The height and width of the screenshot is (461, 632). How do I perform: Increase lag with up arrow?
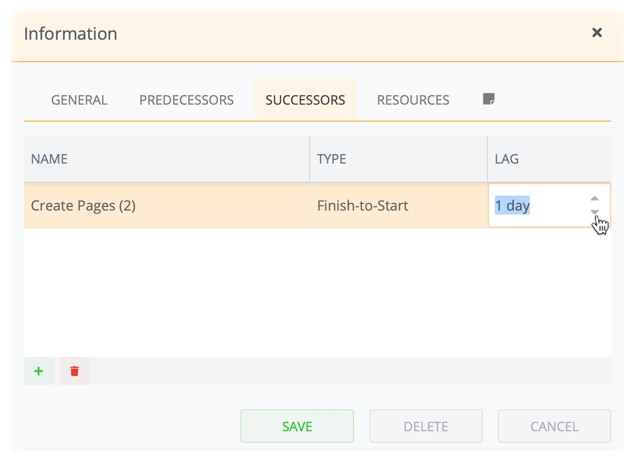(595, 198)
